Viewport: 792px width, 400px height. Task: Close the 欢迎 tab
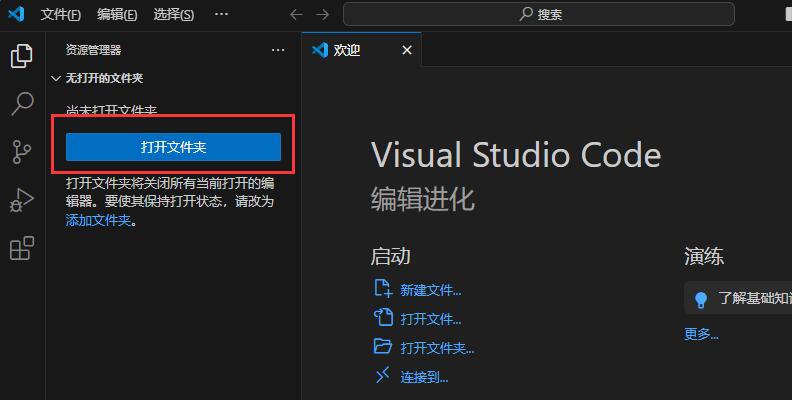pyautogui.click(x=406, y=50)
